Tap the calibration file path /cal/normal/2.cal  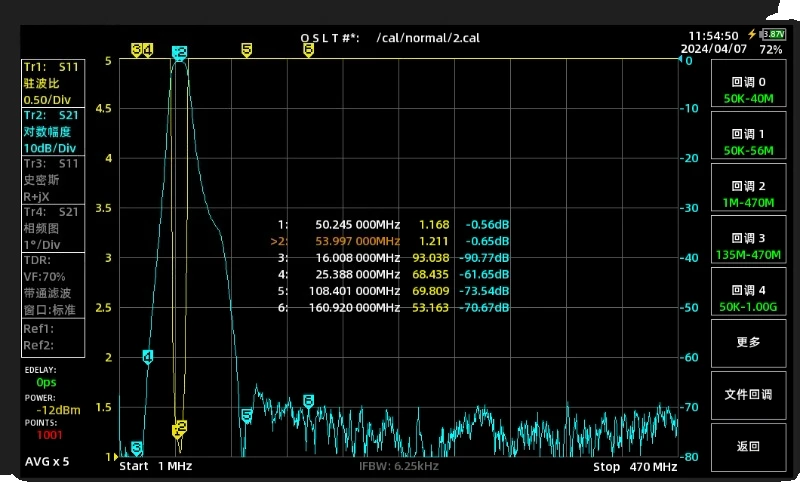(x=428, y=38)
